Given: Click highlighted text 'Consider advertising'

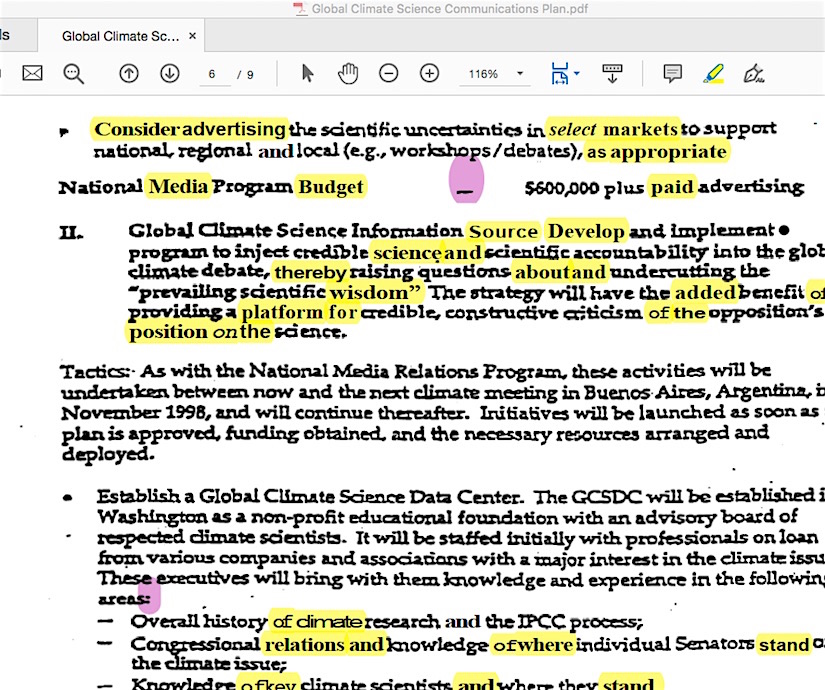Looking at the screenshot, I should tap(190, 129).
